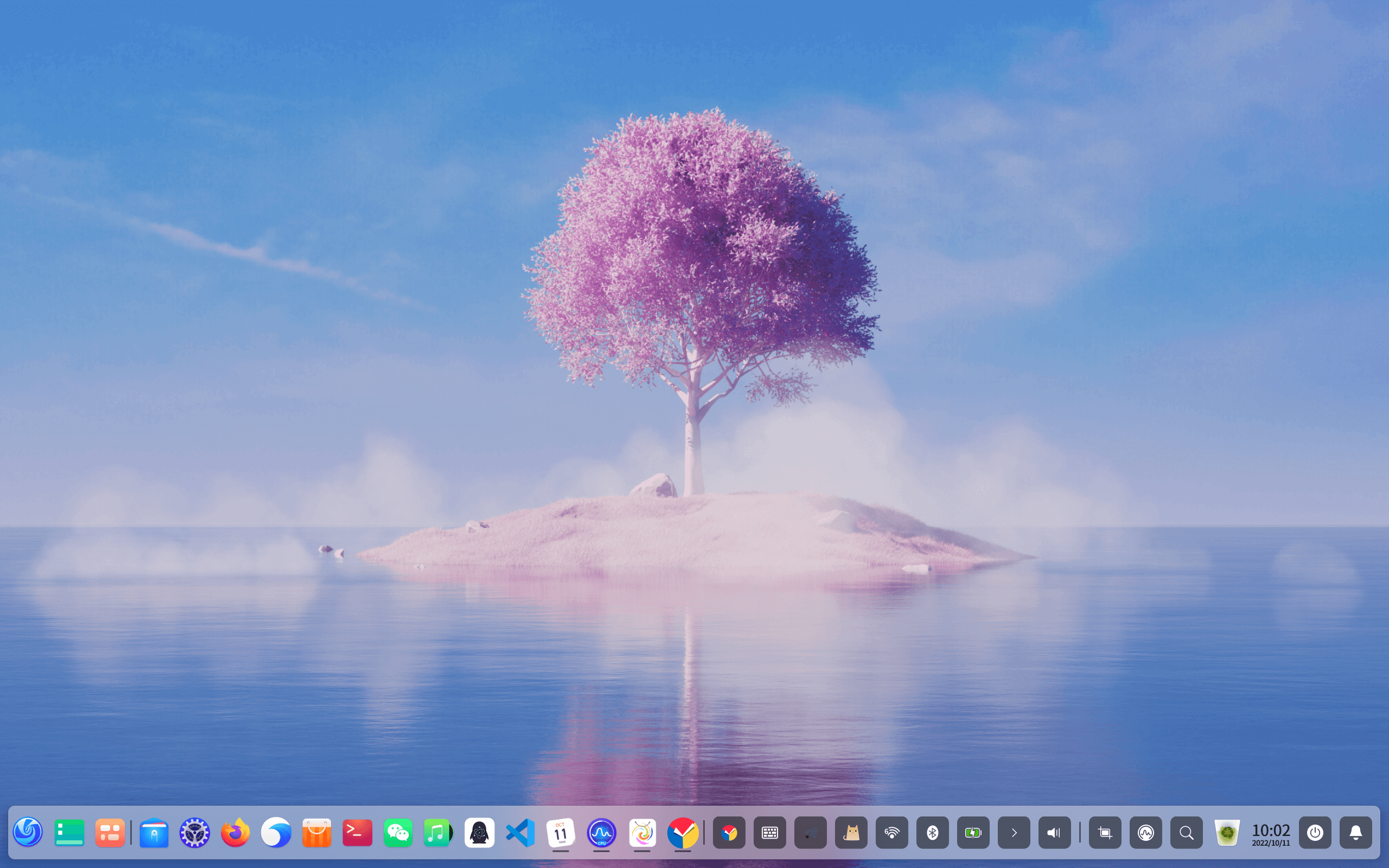
Task: Click the power button in the dock
Action: 1315,832
